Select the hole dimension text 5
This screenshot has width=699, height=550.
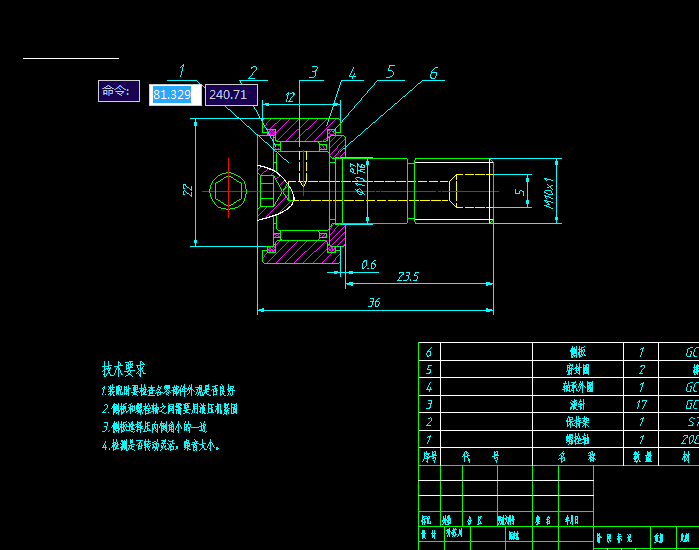click(519, 192)
